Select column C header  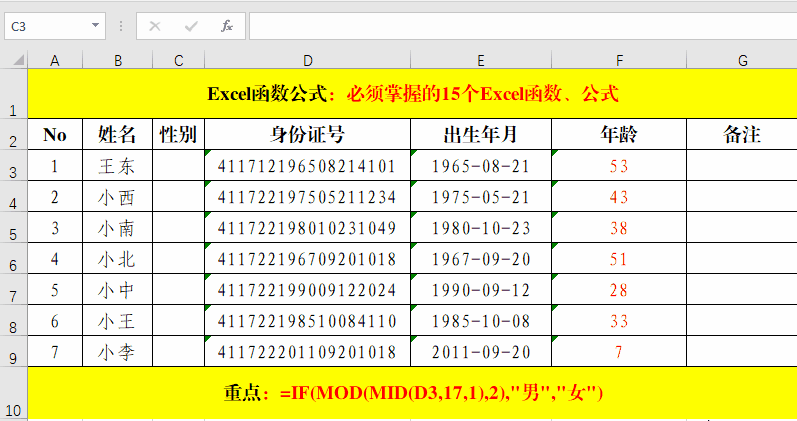point(178,61)
